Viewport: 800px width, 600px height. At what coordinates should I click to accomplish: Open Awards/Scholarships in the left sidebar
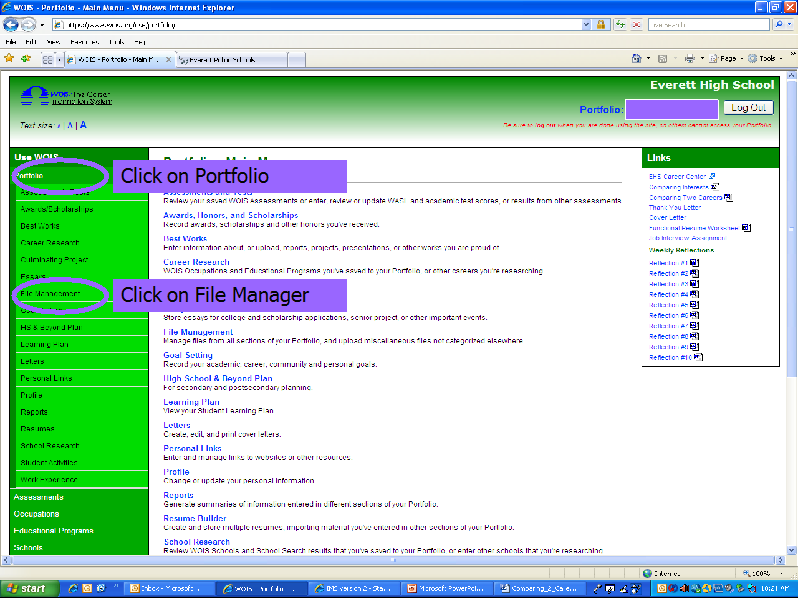[x=57, y=209]
